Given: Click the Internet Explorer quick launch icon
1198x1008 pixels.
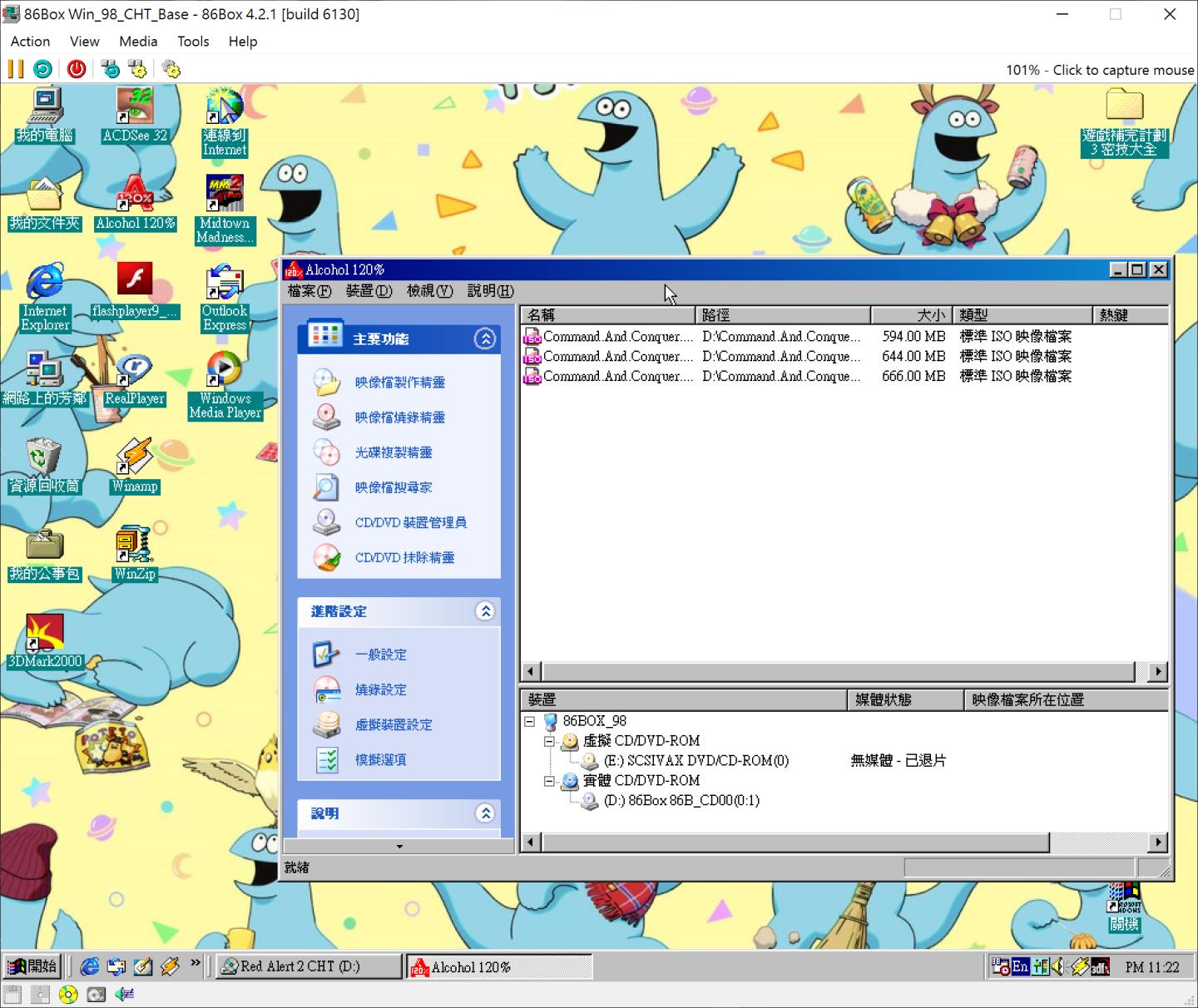Looking at the screenshot, I should coord(89,966).
